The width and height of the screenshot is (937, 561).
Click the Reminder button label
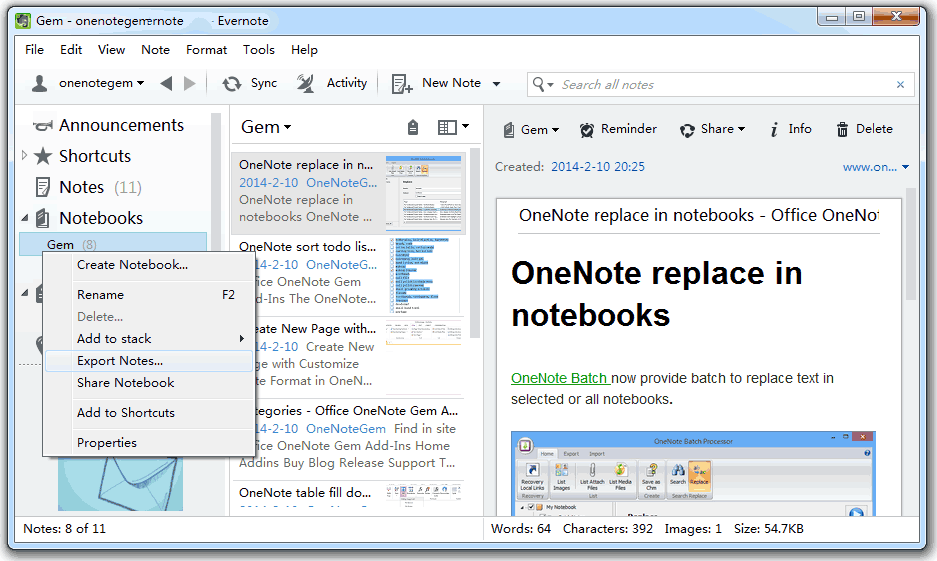click(x=629, y=128)
